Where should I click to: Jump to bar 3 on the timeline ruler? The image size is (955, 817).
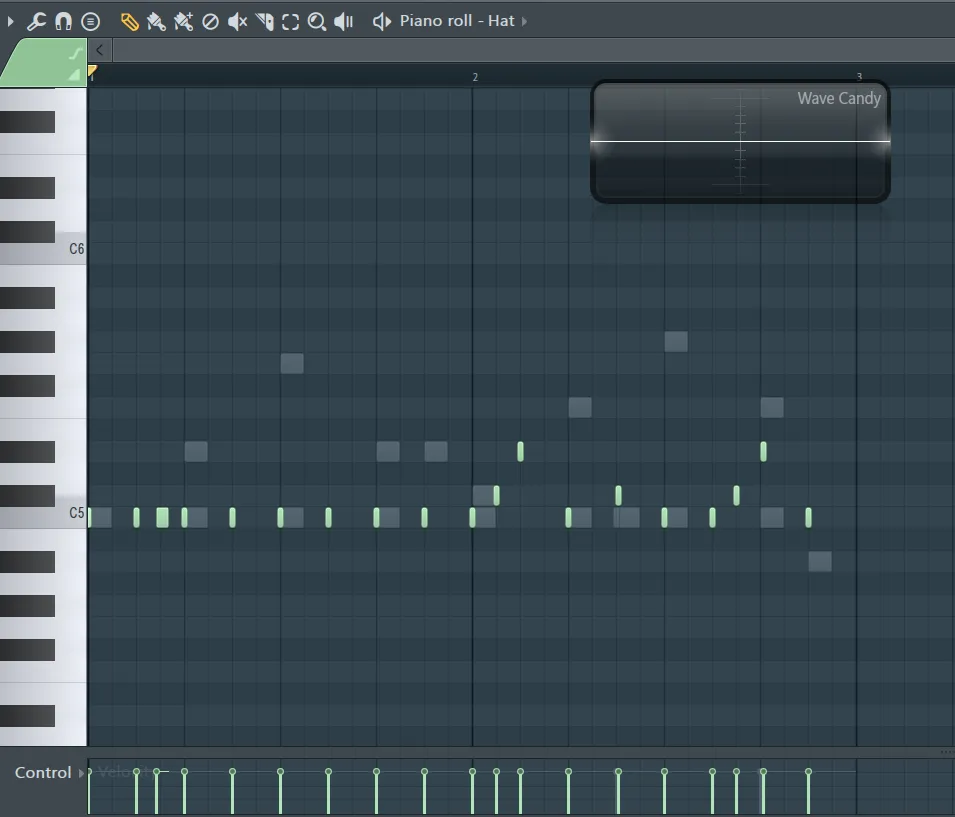(859, 76)
